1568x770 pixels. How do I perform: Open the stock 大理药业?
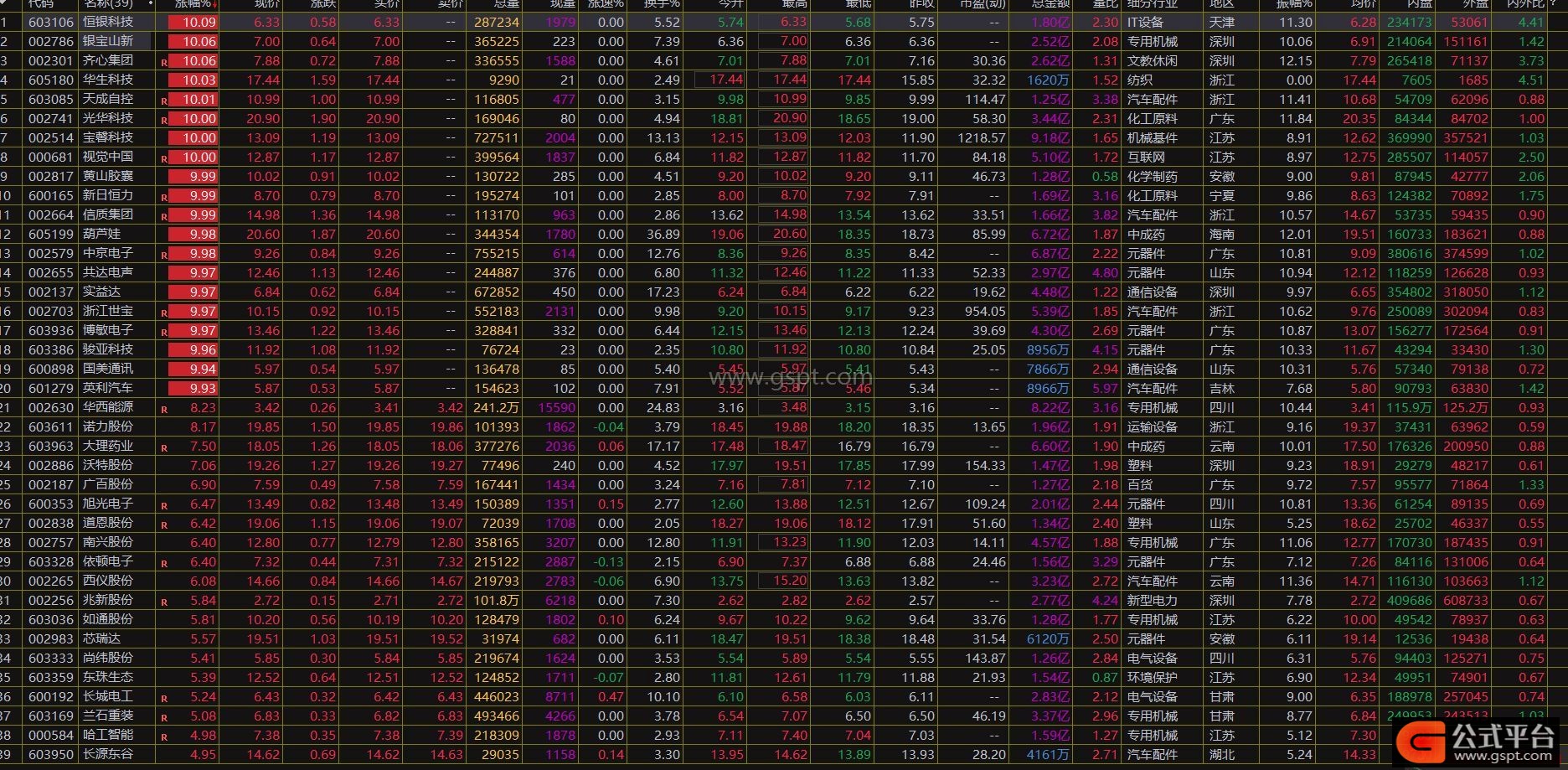click(x=108, y=446)
